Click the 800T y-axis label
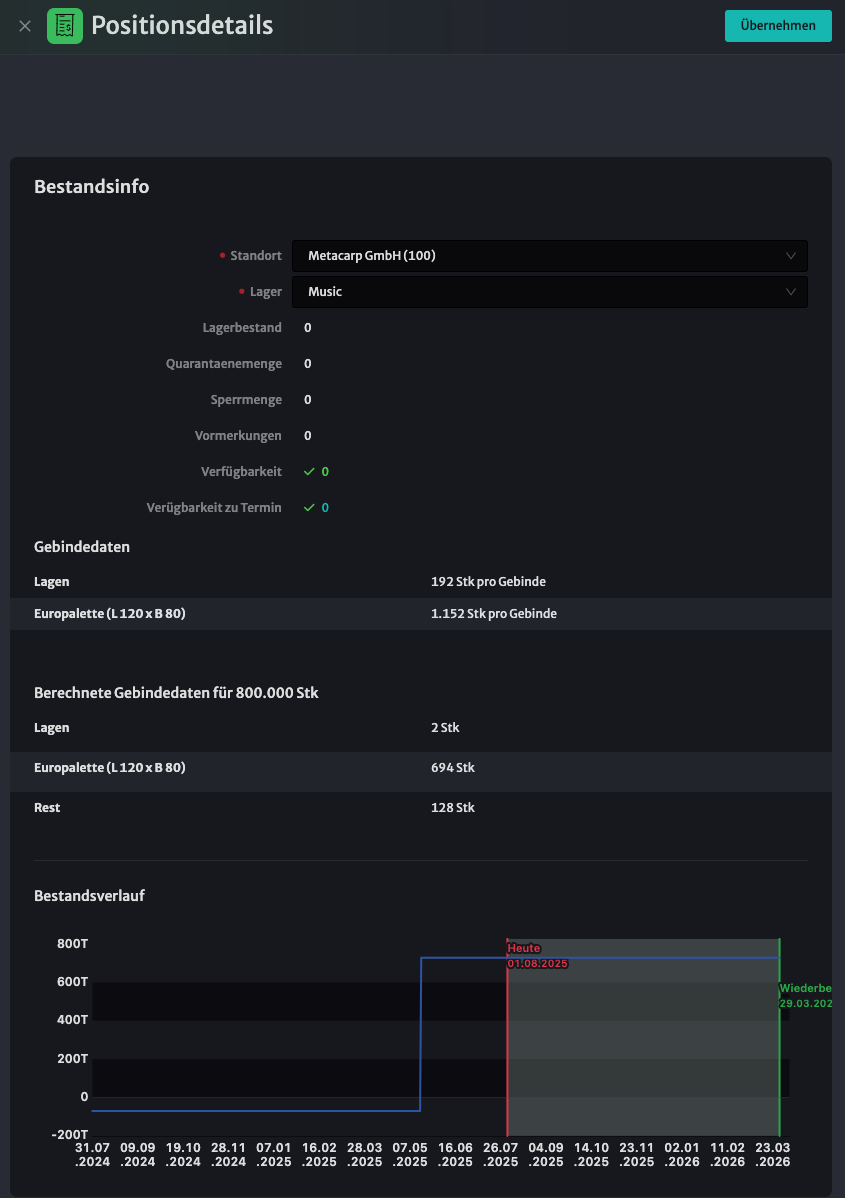 [x=73, y=944]
